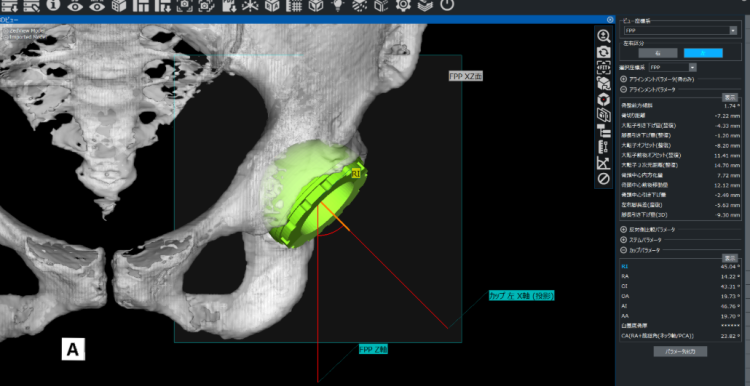Click the second camera capture icon
Screen dimensions: 750x386
(207, 5)
